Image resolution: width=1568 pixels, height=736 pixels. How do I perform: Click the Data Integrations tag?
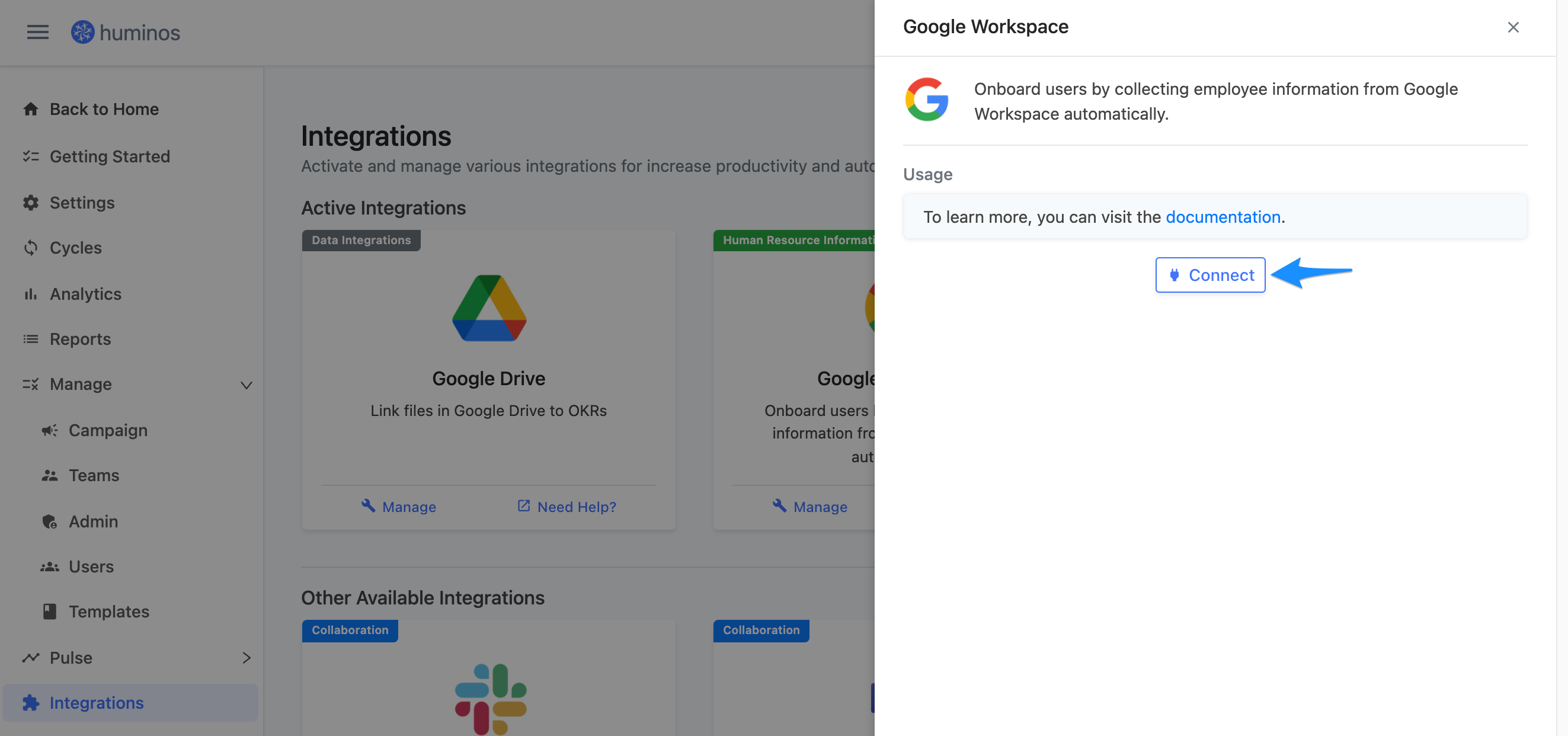[x=361, y=240]
